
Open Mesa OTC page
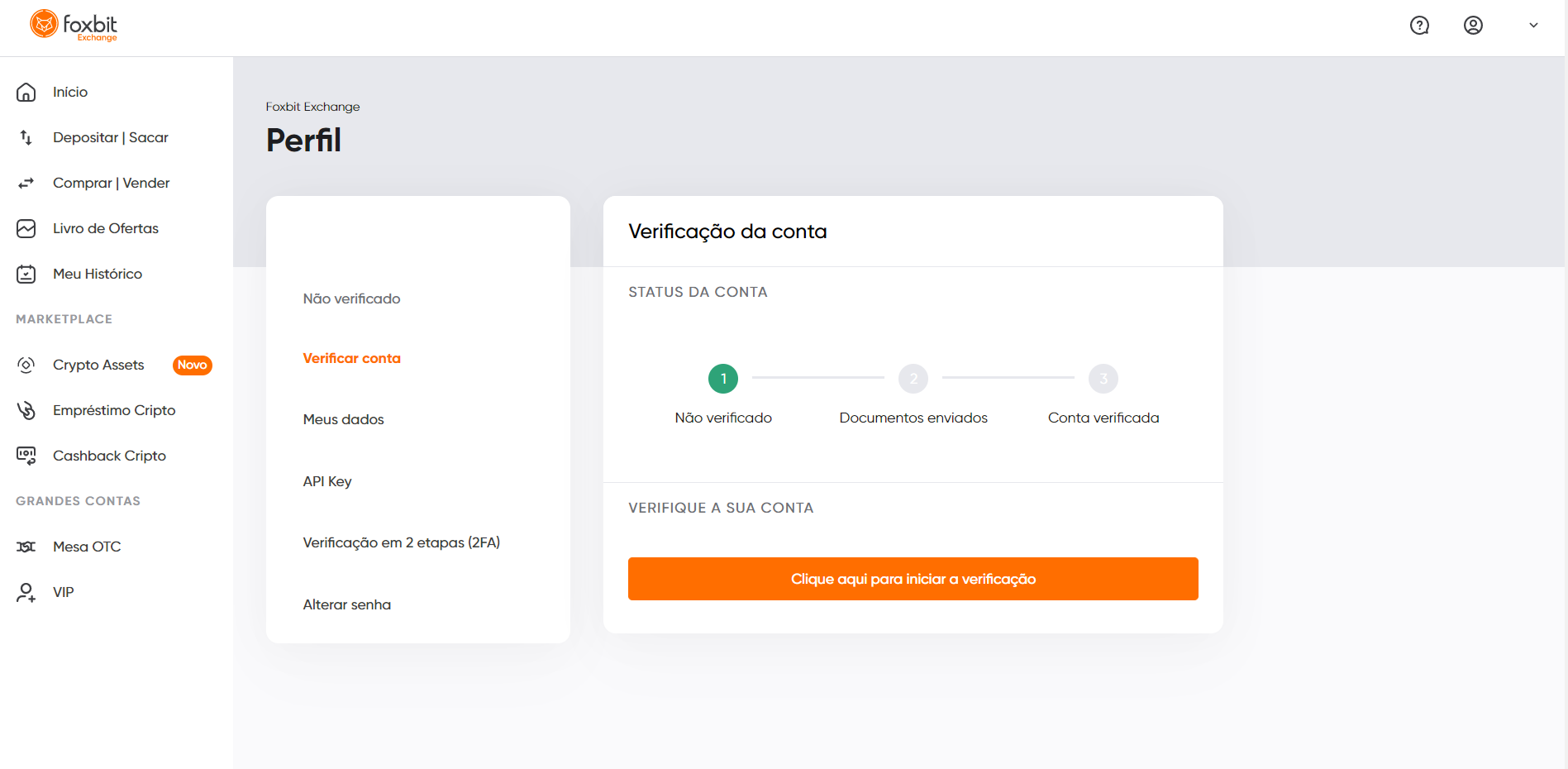[x=87, y=547]
